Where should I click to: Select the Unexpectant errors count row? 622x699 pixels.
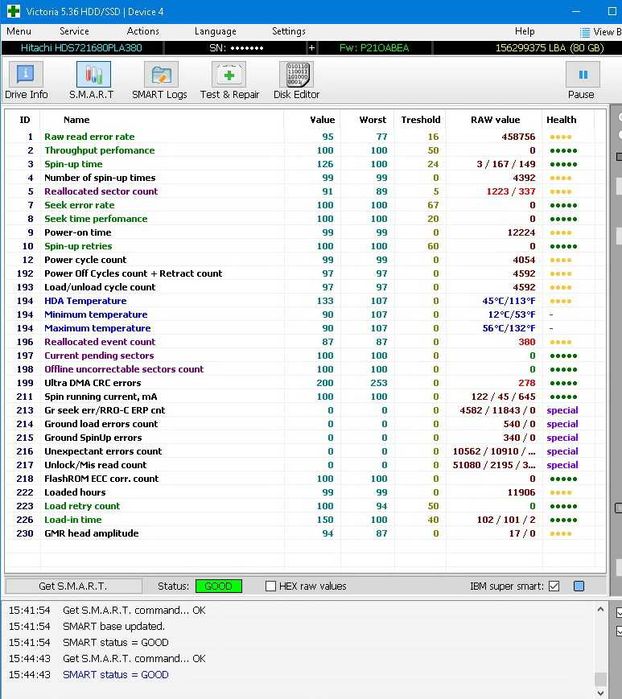click(305, 451)
